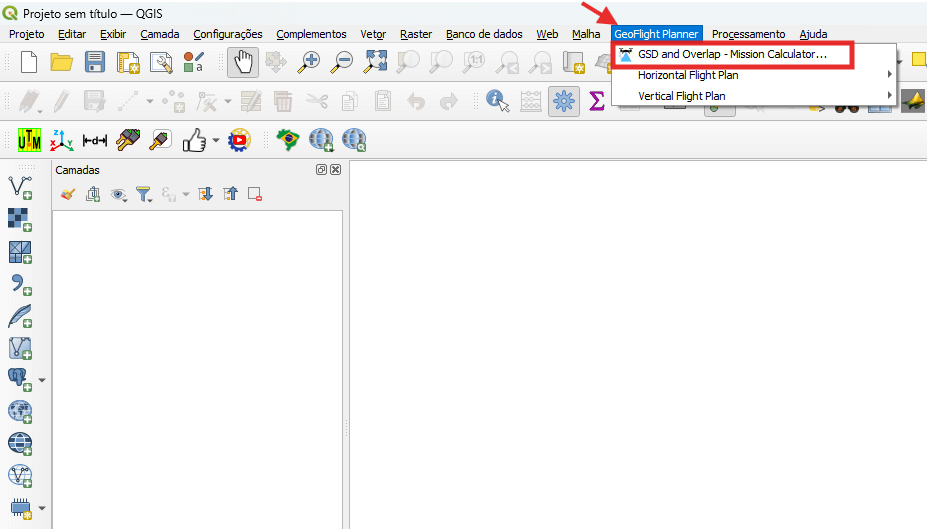Image resolution: width=927 pixels, height=529 pixels.
Task: Open the YouTube gear plugin icon
Action: (x=239, y=140)
